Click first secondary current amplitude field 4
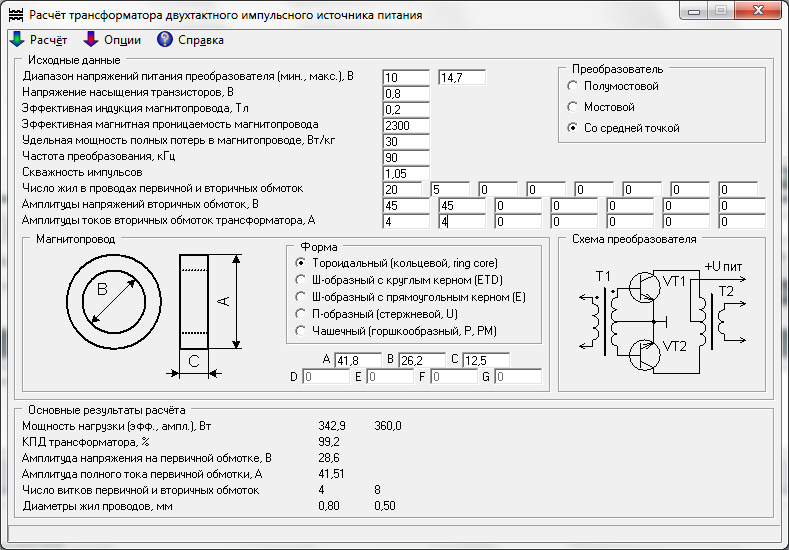This screenshot has width=789, height=550. pyautogui.click(x=406, y=221)
